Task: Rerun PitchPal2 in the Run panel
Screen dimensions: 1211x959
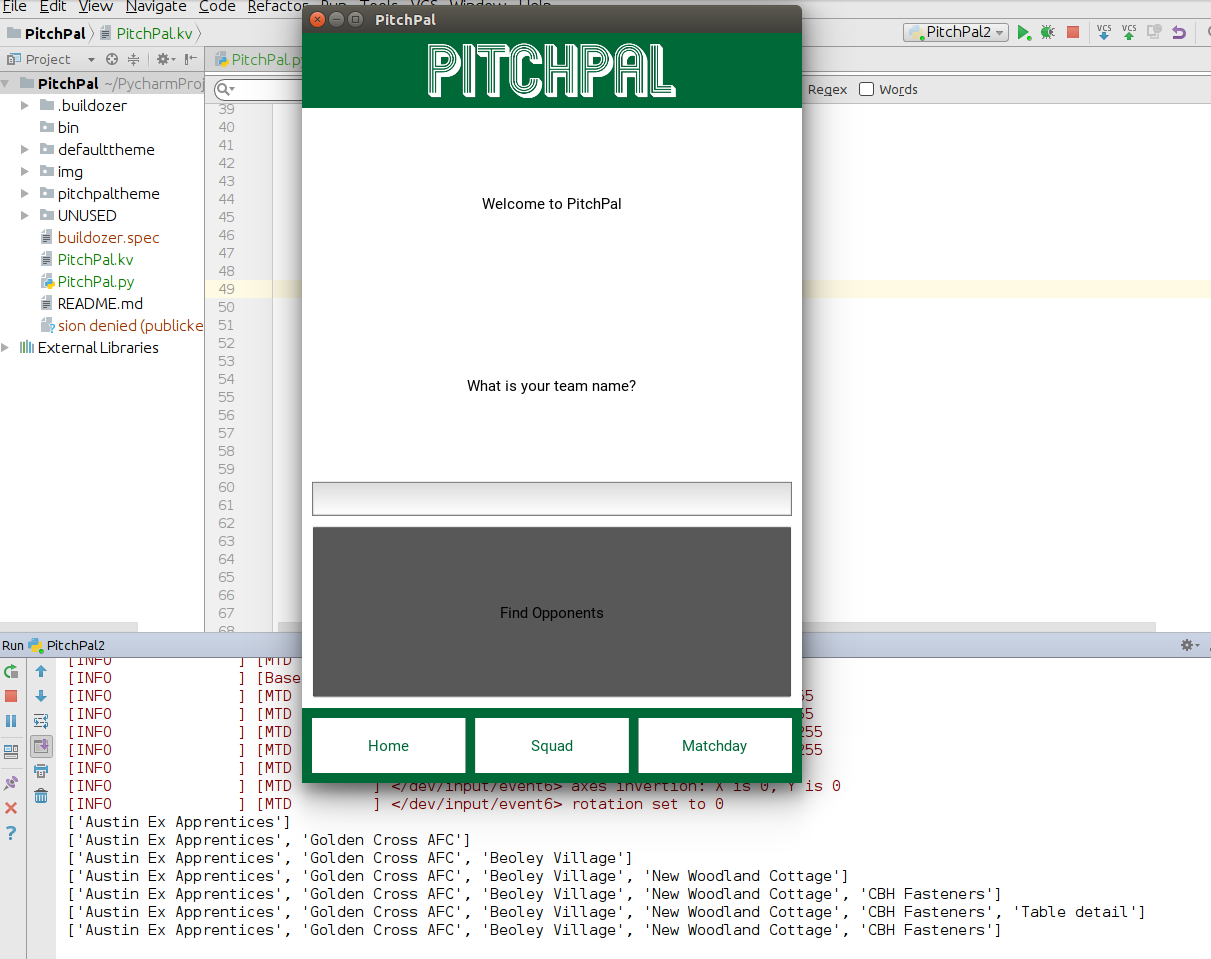Action: tap(11, 671)
